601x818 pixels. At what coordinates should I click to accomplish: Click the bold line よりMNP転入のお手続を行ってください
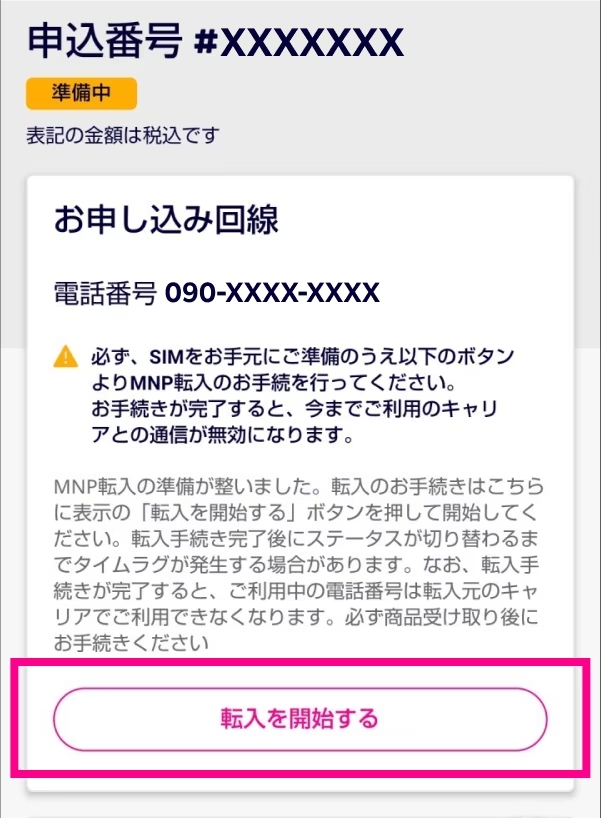tap(274, 383)
